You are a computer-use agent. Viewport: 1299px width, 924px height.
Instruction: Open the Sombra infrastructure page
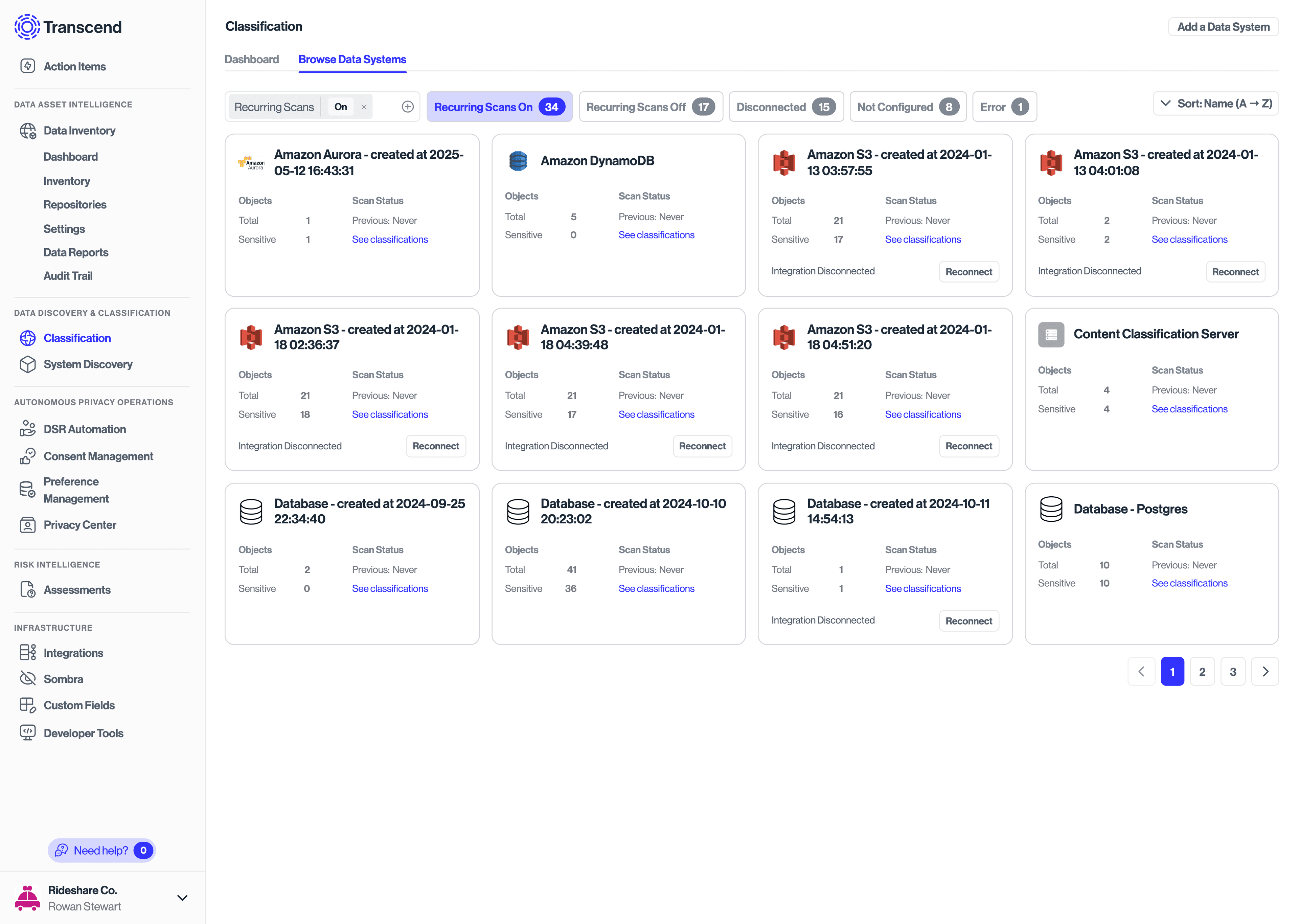coord(63,678)
